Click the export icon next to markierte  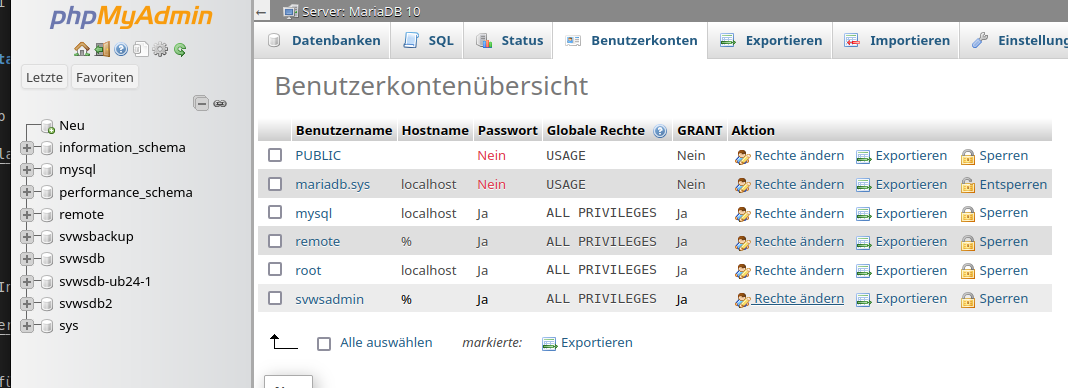(x=550, y=344)
